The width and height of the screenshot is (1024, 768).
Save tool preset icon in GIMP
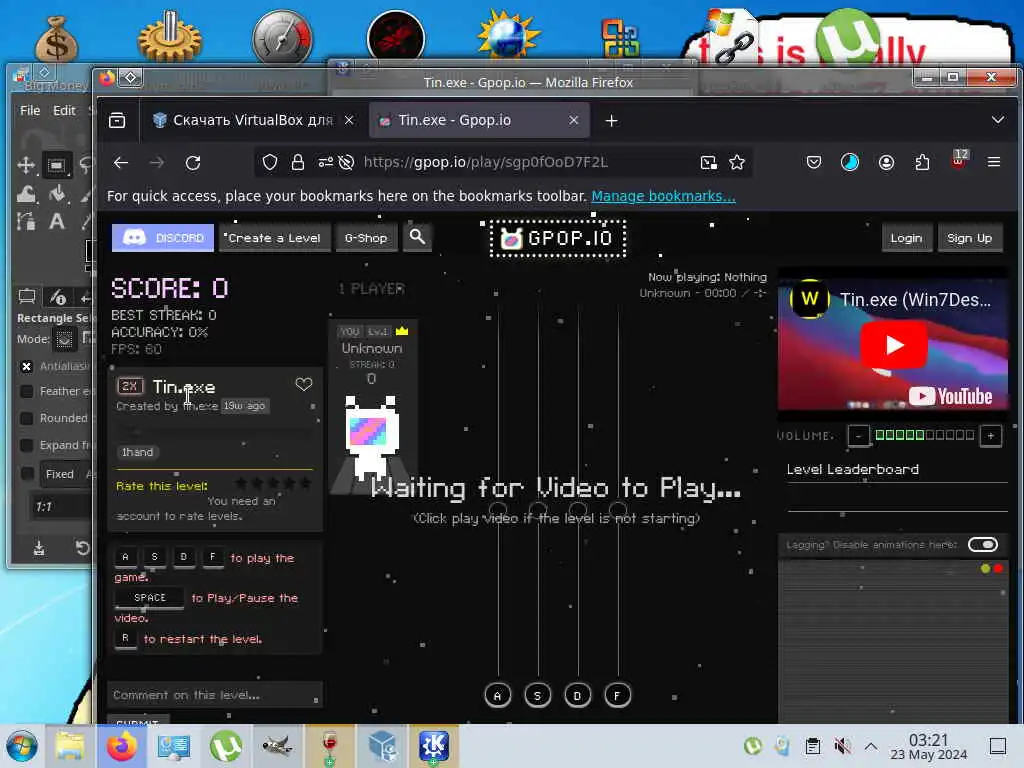click(39, 548)
